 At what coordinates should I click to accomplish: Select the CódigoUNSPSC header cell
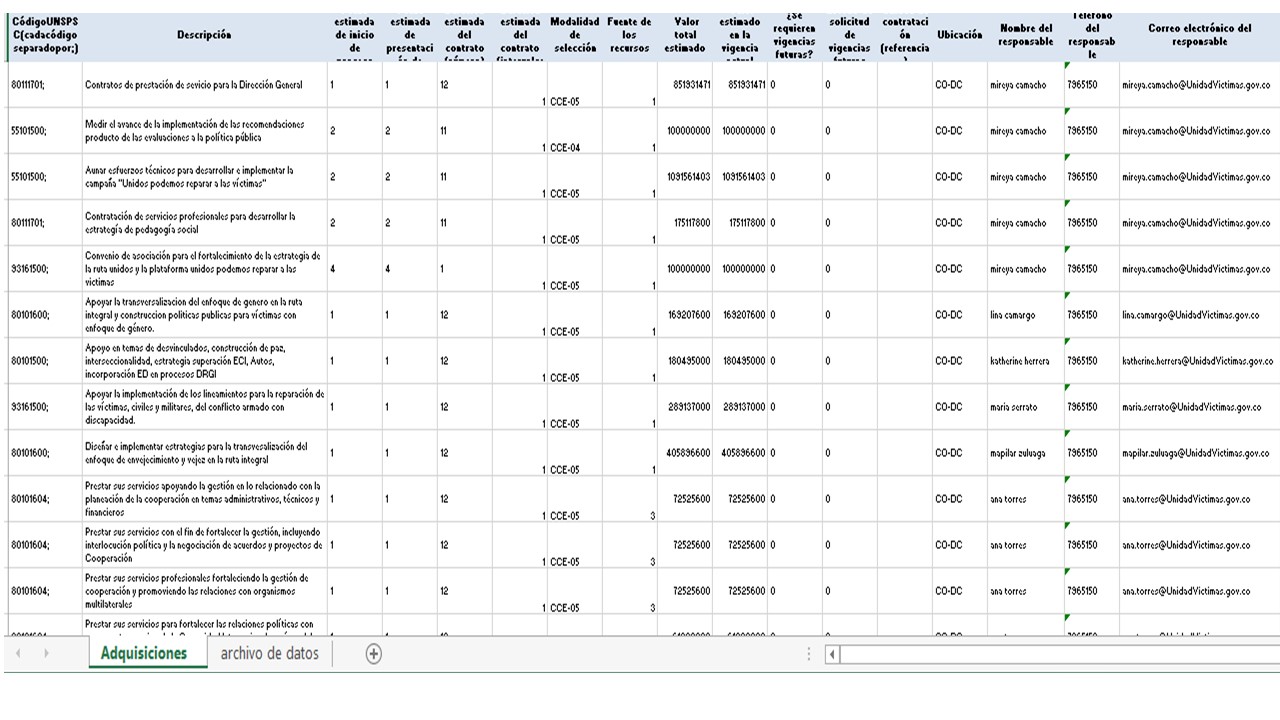coord(44,36)
